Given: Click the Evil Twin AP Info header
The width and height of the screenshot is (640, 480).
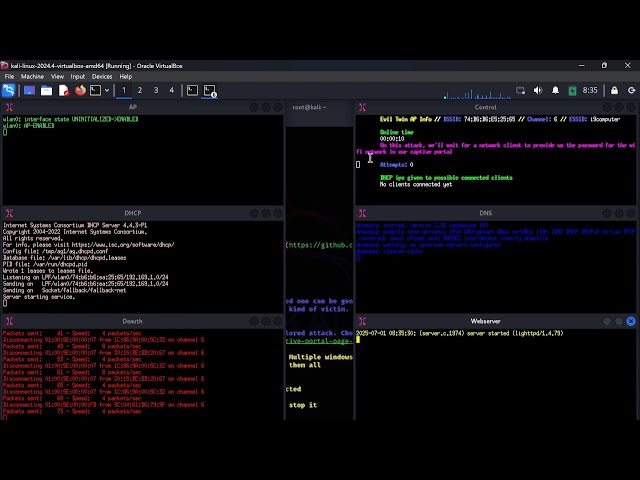Looking at the screenshot, I should pyautogui.click(x=406, y=119).
